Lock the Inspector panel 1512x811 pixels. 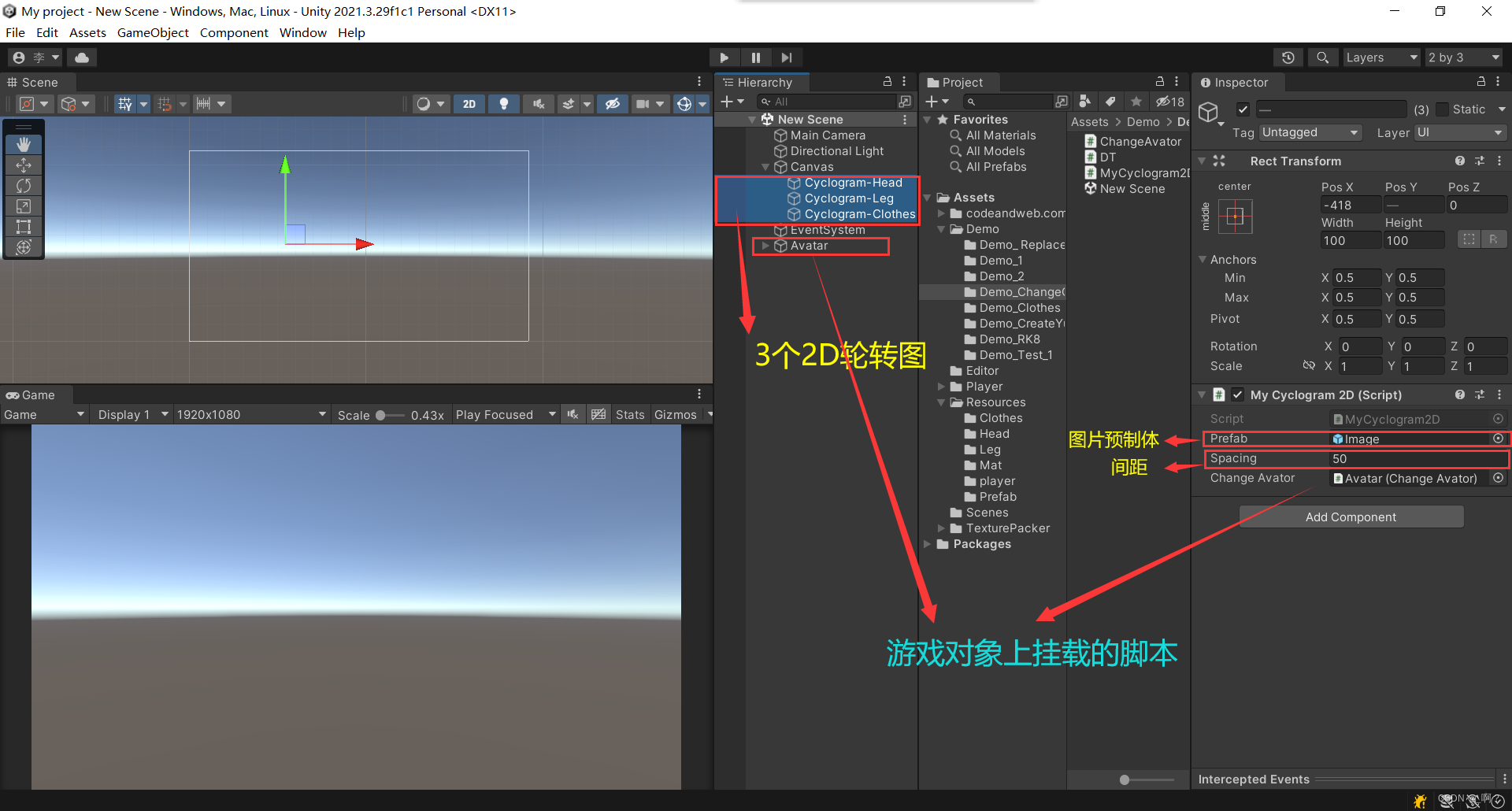tap(1481, 82)
